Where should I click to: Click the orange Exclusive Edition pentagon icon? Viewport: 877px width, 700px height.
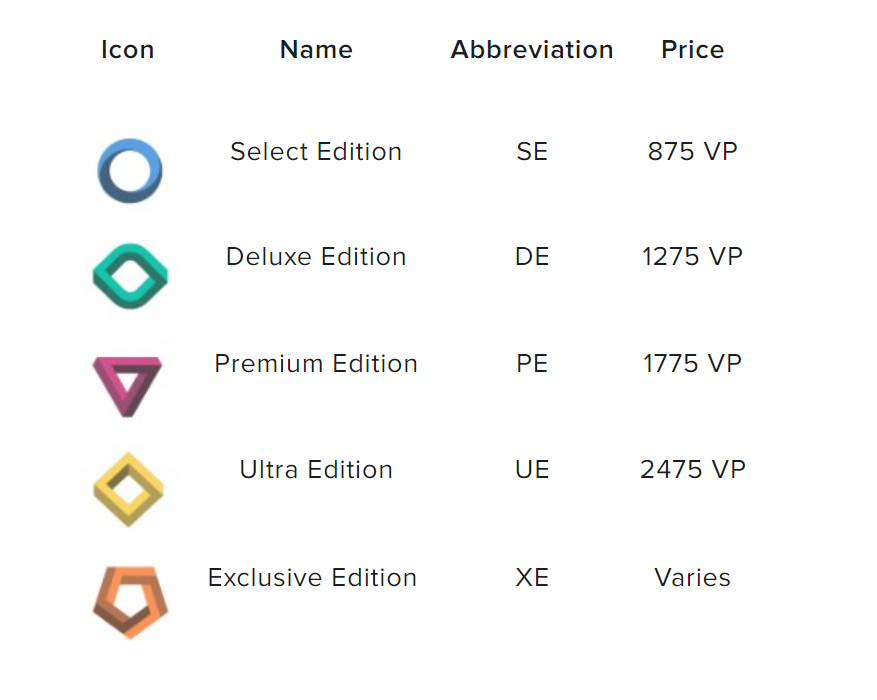click(x=130, y=601)
